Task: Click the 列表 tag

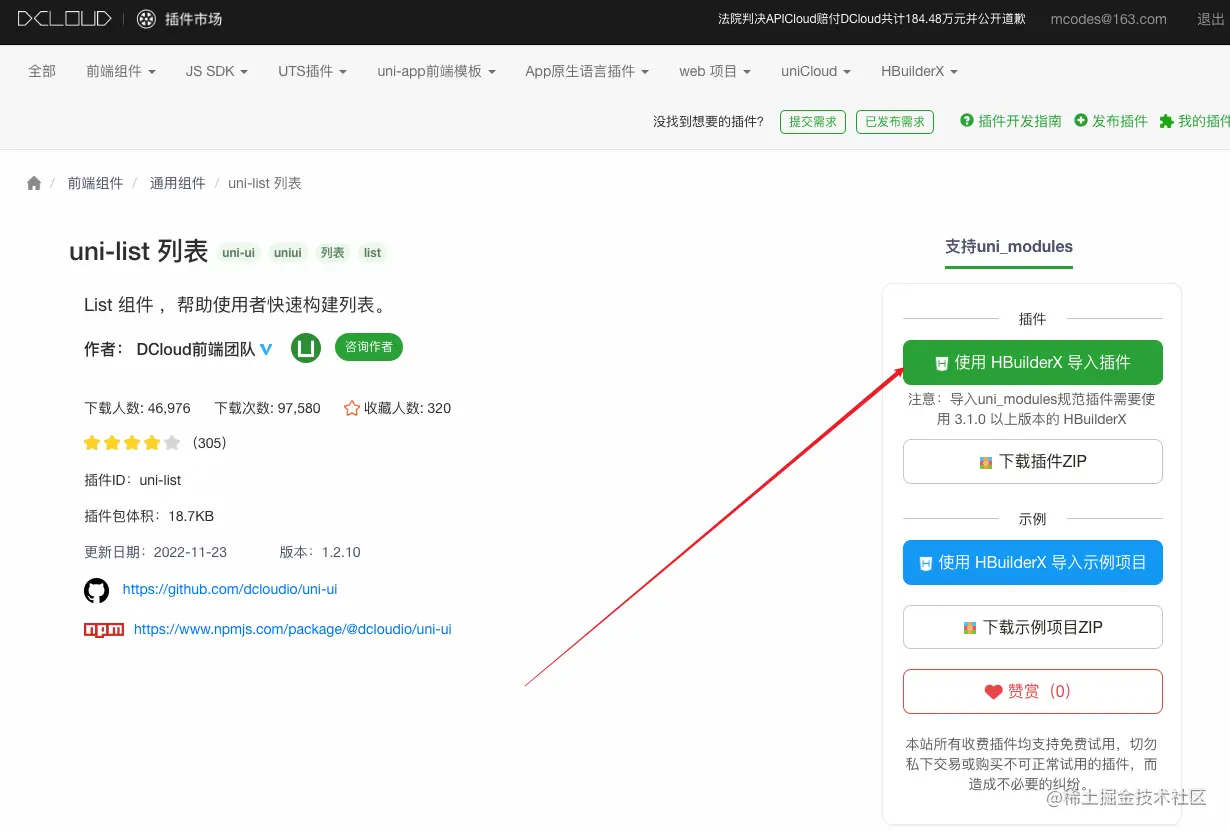Action: (x=333, y=253)
